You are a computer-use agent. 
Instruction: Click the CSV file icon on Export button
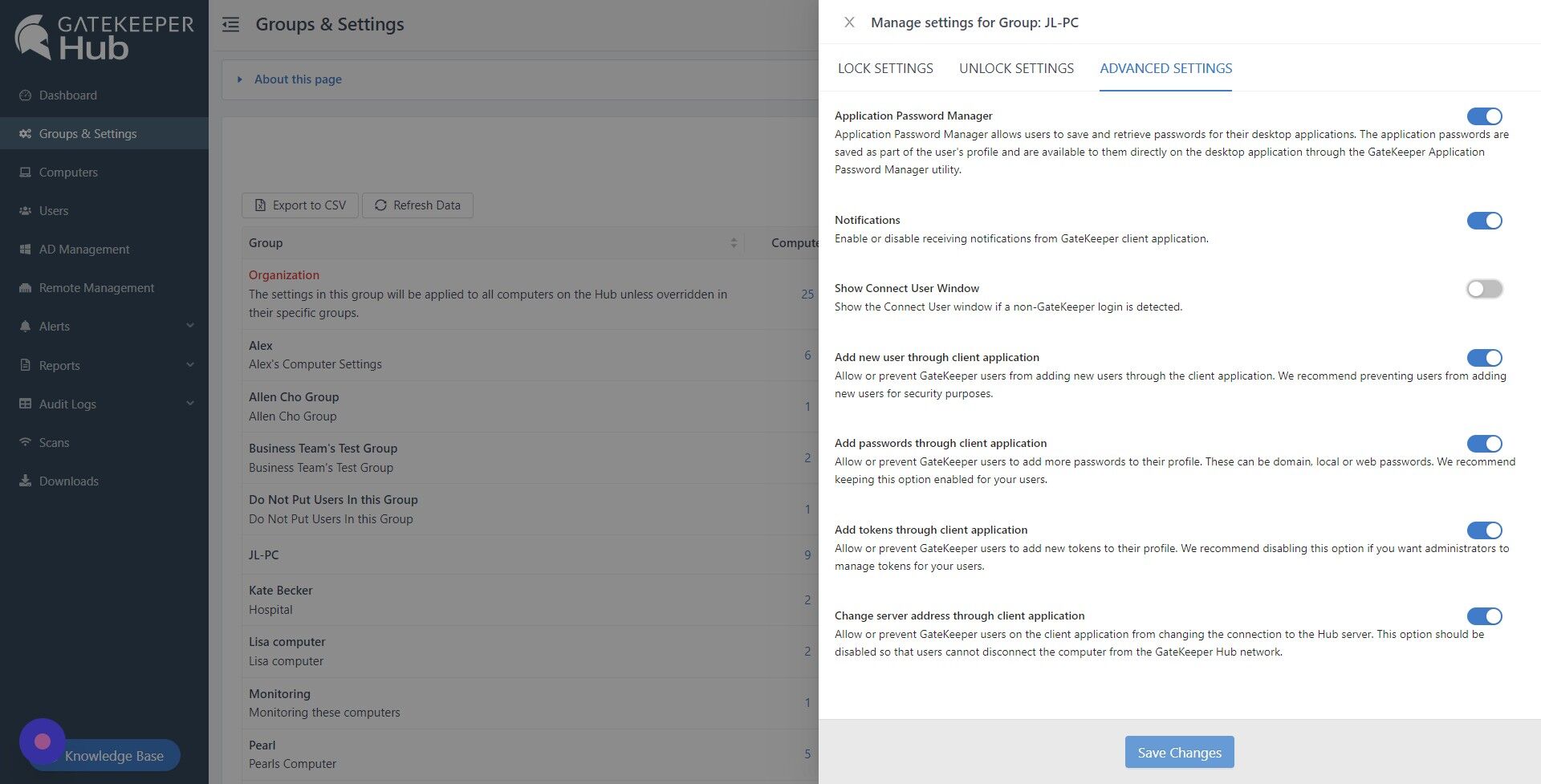click(x=260, y=205)
